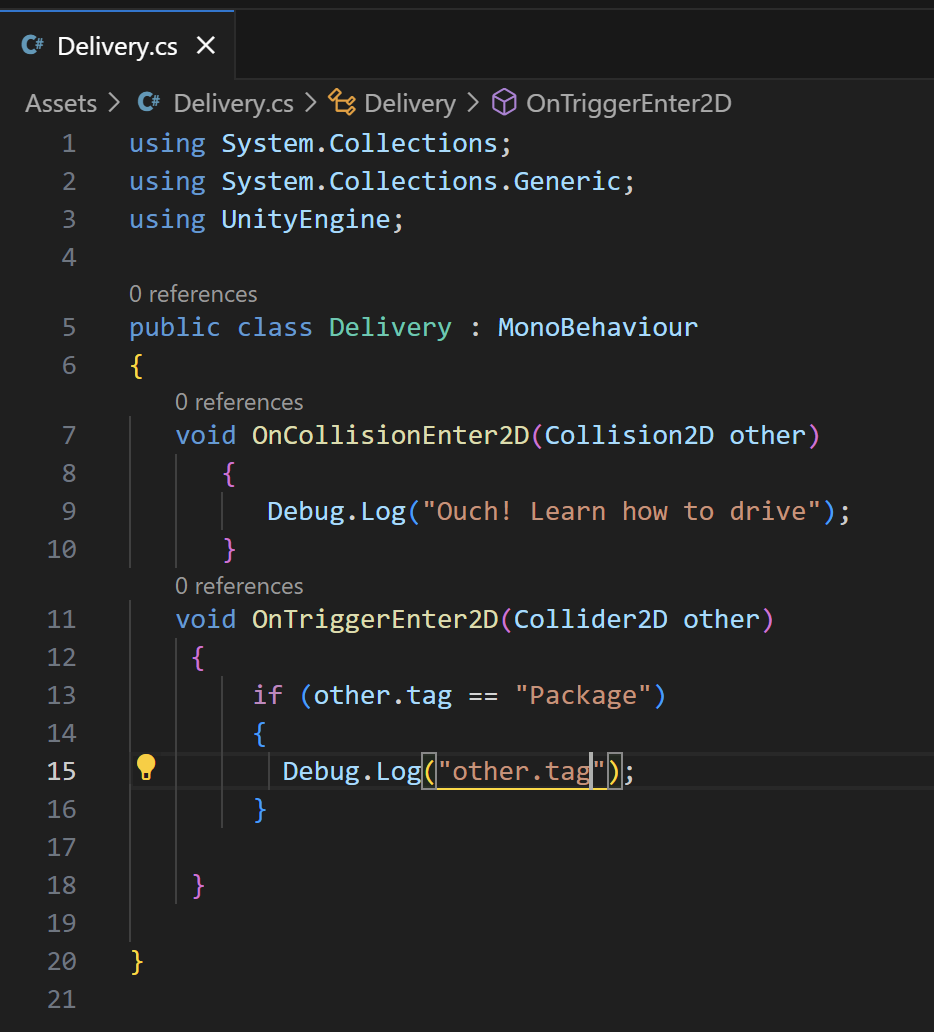Screen dimensions: 934x1032
Task: Click the class icon beside Delivery breadcrumb
Action: pos(341,102)
